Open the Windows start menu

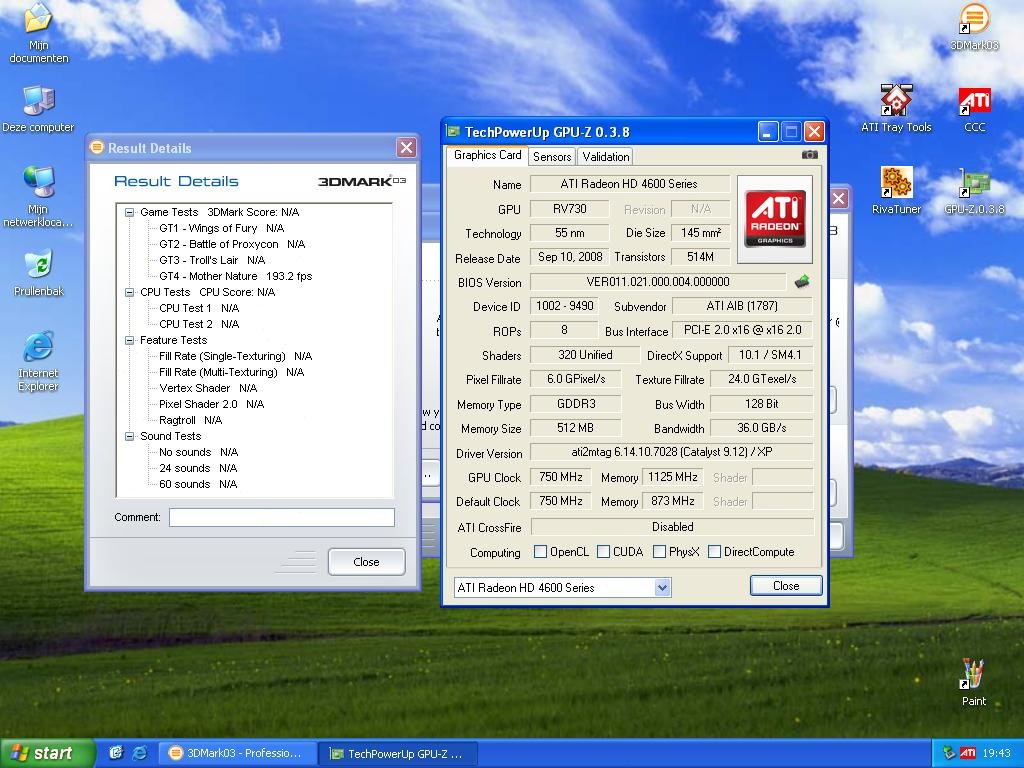pos(47,753)
